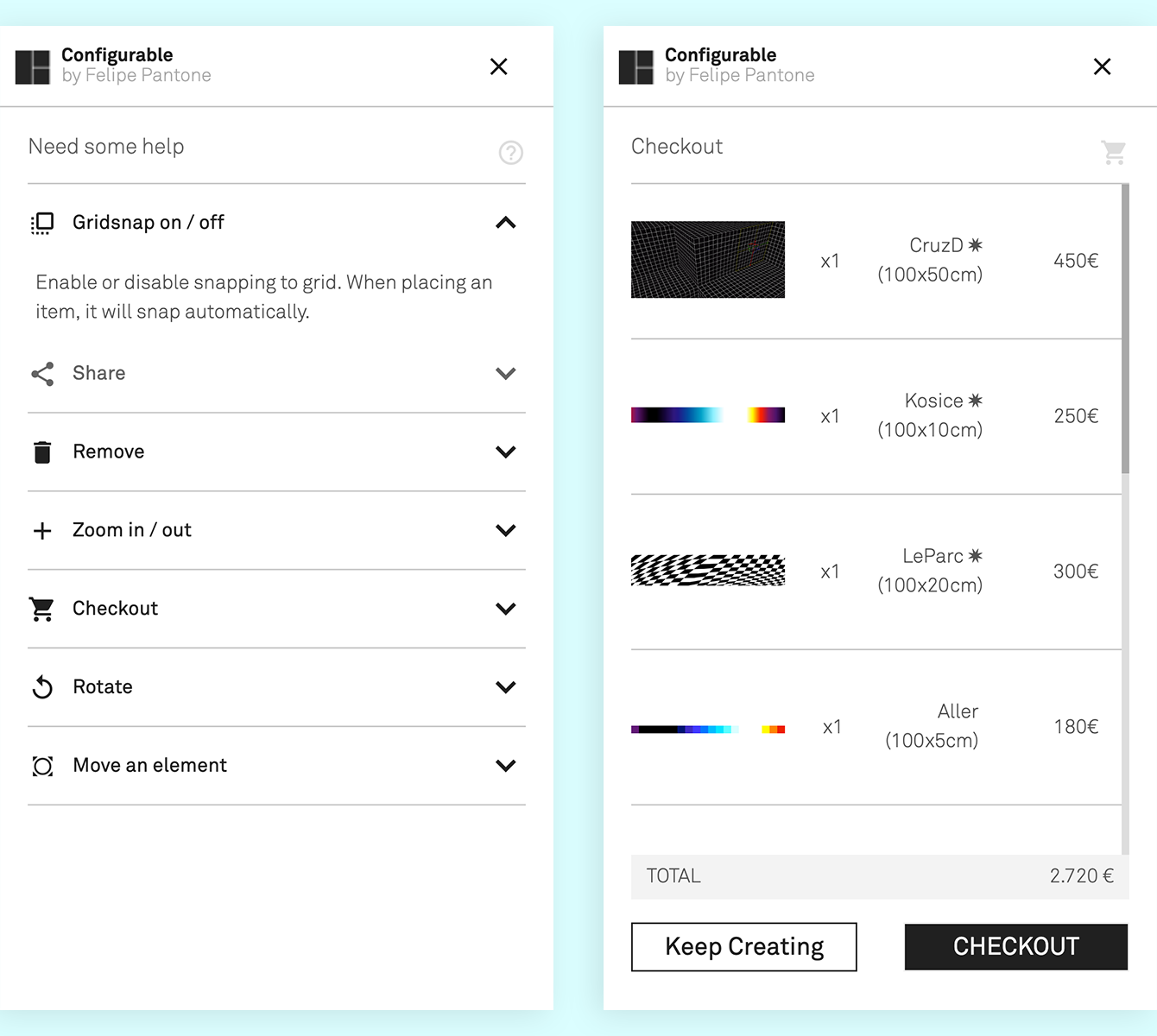Select the Share icon
The height and width of the screenshot is (1036, 1157).
click(41, 374)
